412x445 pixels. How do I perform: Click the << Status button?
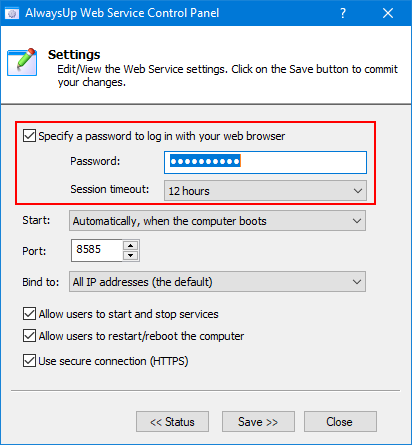[x=172, y=422]
